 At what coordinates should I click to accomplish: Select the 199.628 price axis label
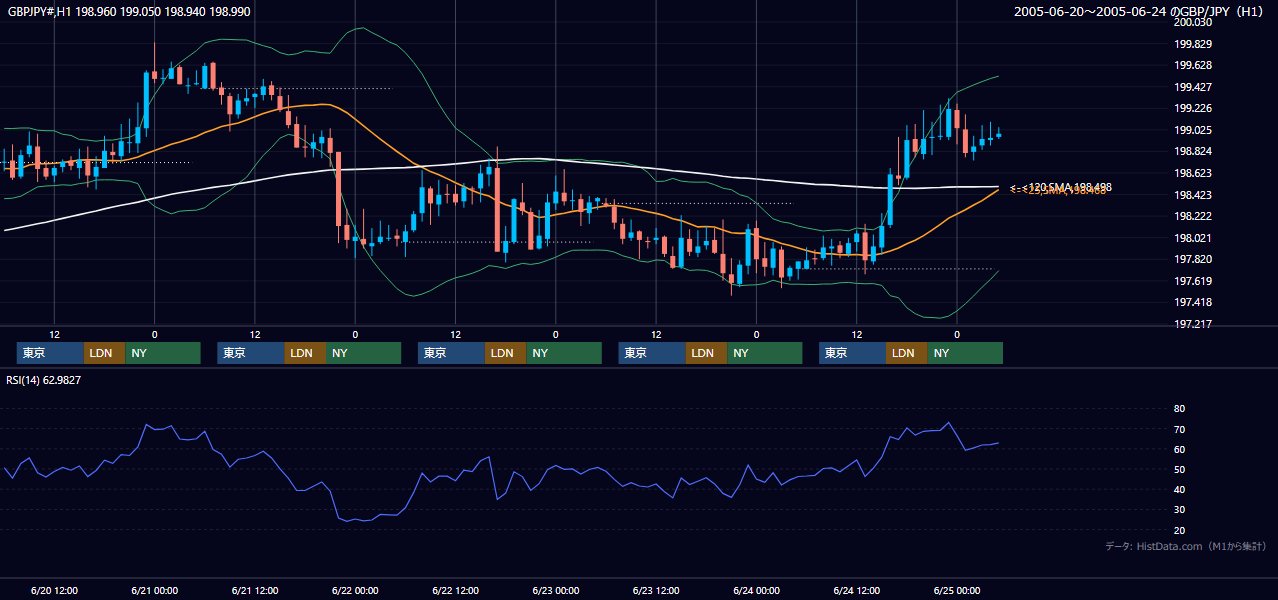tap(1193, 65)
